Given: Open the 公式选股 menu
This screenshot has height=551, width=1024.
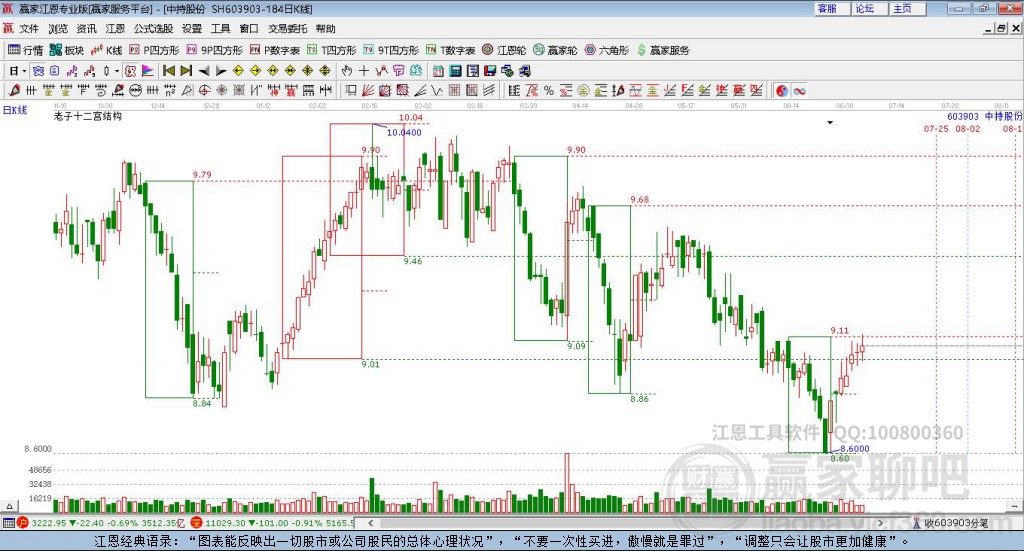Looking at the screenshot, I should click(153, 29).
